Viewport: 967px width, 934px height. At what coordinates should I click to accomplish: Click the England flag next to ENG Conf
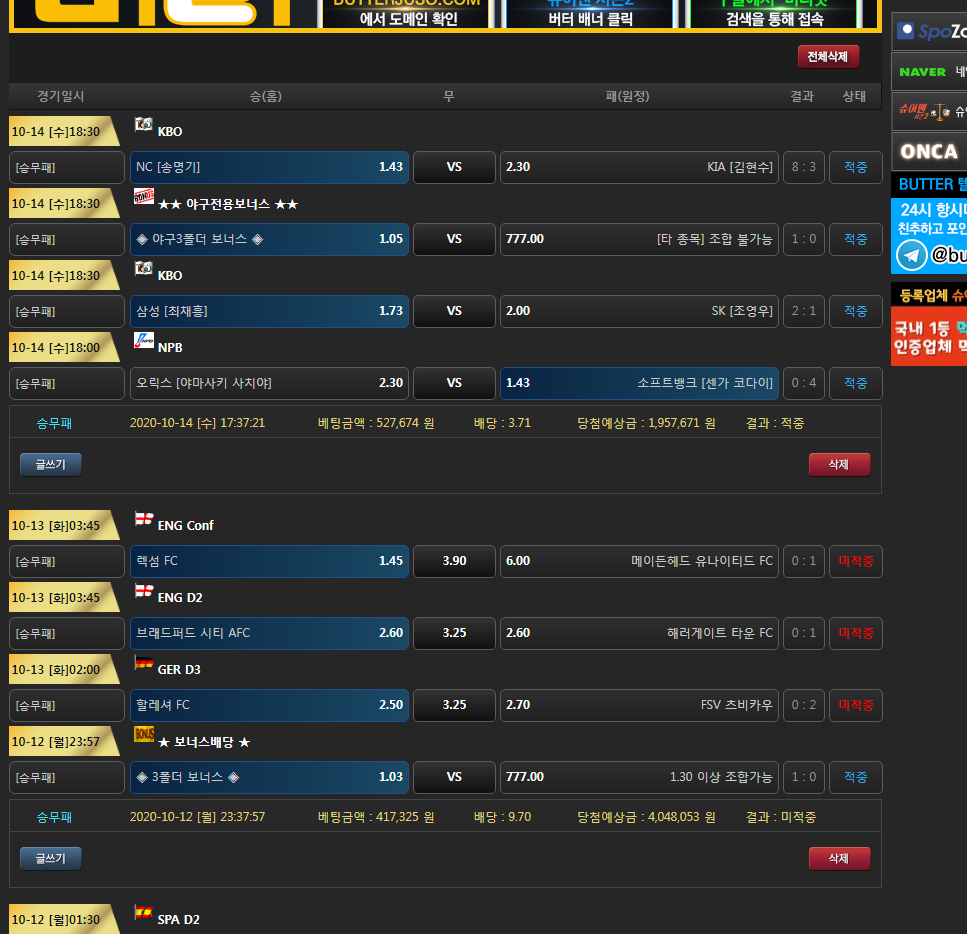[143, 519]
